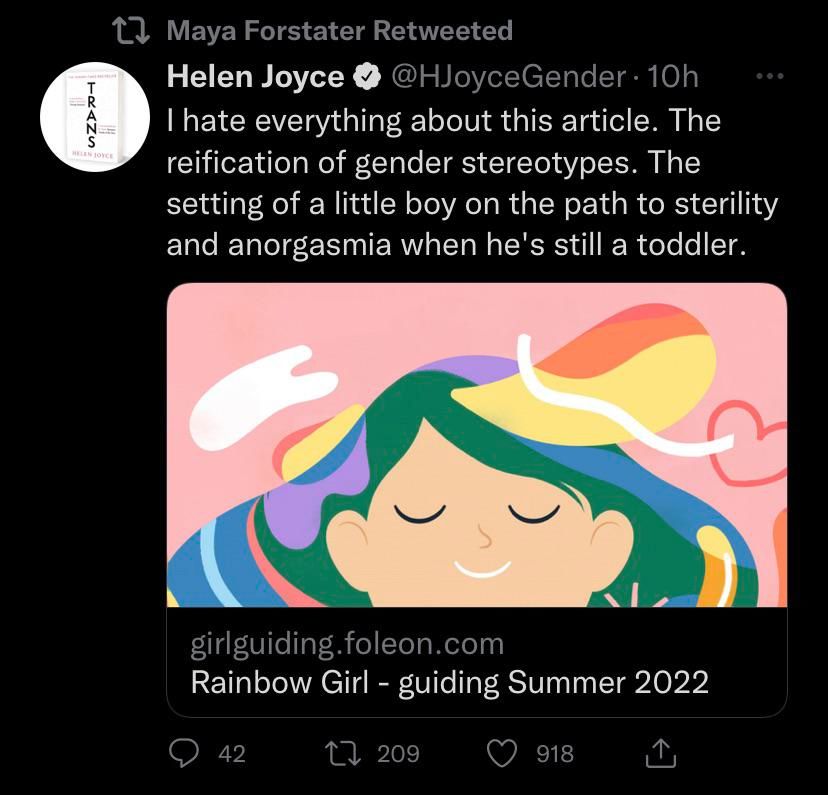
Task: Click the 10h timestamp
Action: coord(672,77)
